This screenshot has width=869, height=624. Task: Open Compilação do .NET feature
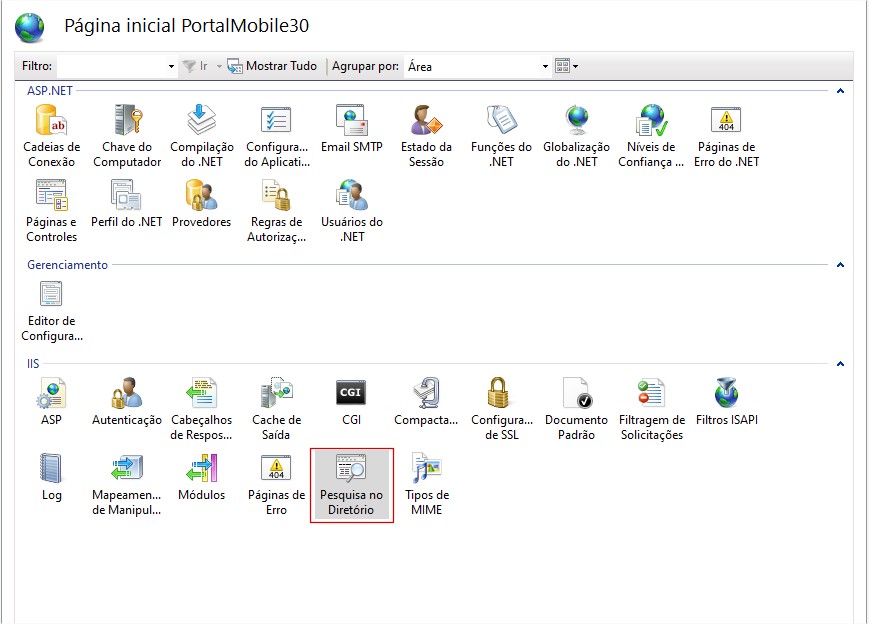(202, 136)
